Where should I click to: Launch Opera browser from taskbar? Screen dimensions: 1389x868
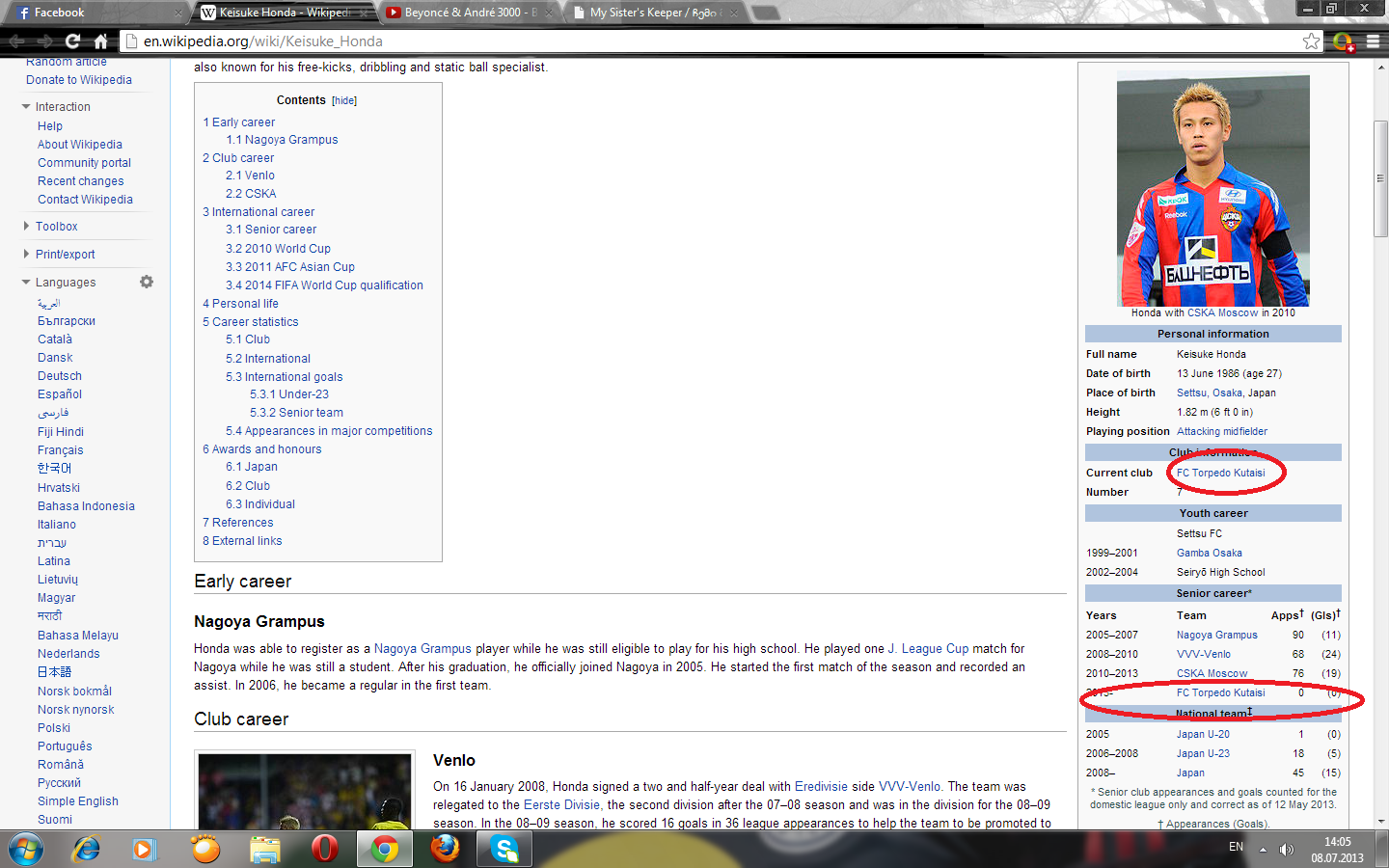coord(324,849)
